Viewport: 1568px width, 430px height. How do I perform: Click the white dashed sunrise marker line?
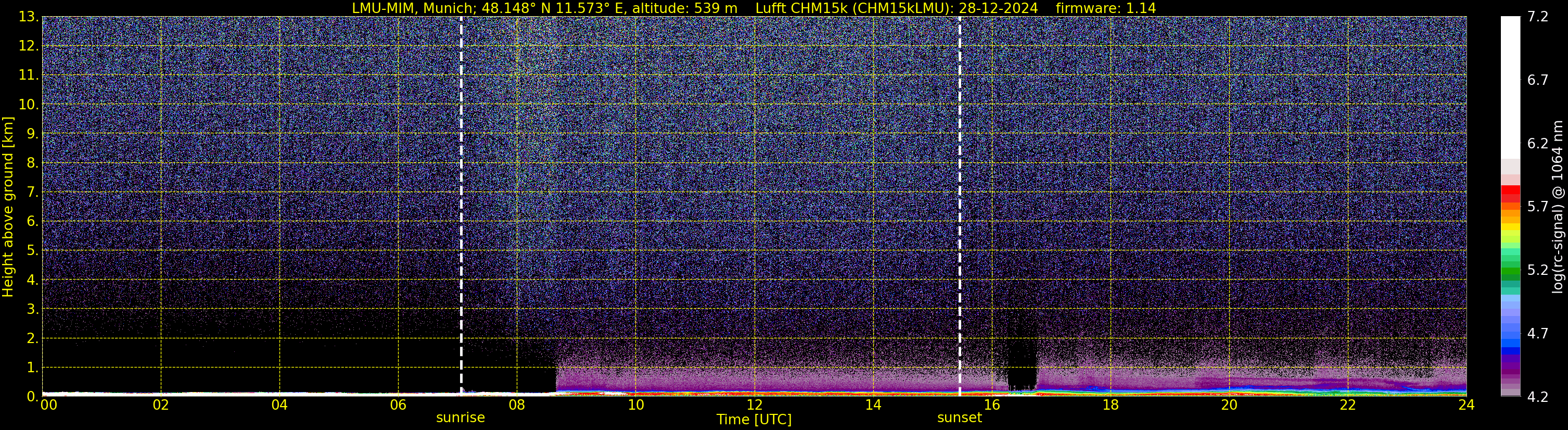(461, 206)
